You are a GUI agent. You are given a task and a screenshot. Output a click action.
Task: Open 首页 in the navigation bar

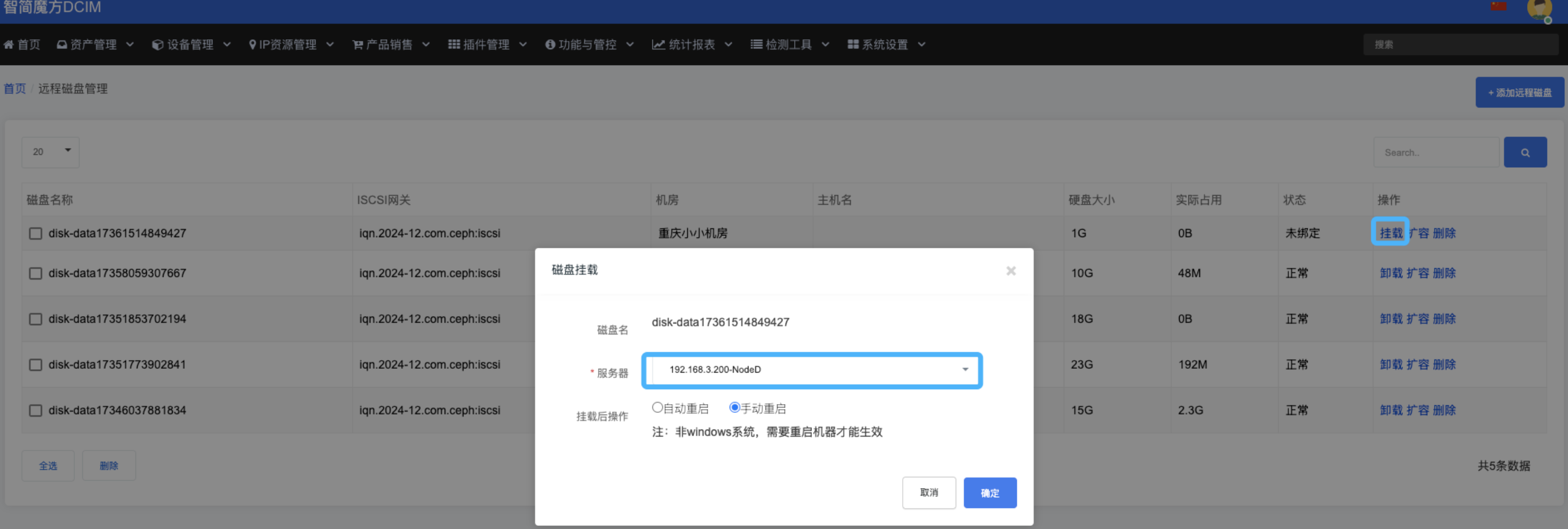tap(22, 45)
